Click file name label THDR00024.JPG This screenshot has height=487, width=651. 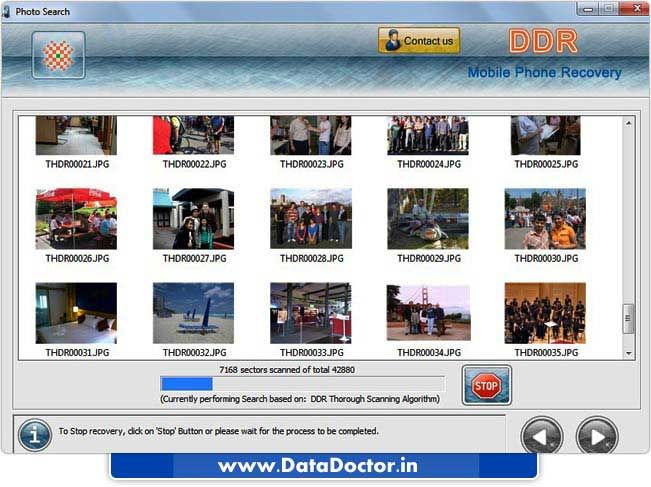(x=429, y=164)
